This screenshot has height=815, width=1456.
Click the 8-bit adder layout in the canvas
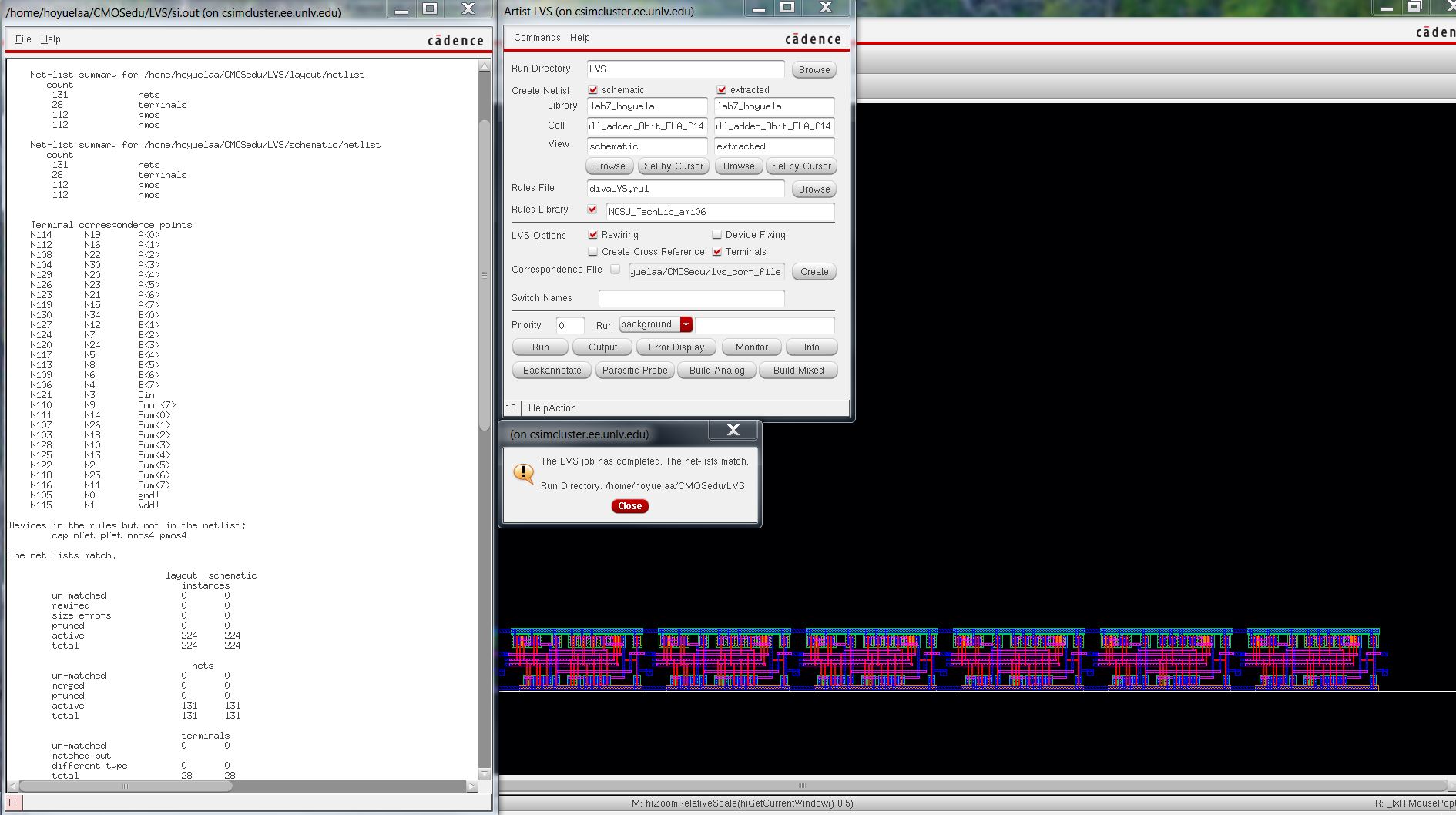click(x=943, y=659)
